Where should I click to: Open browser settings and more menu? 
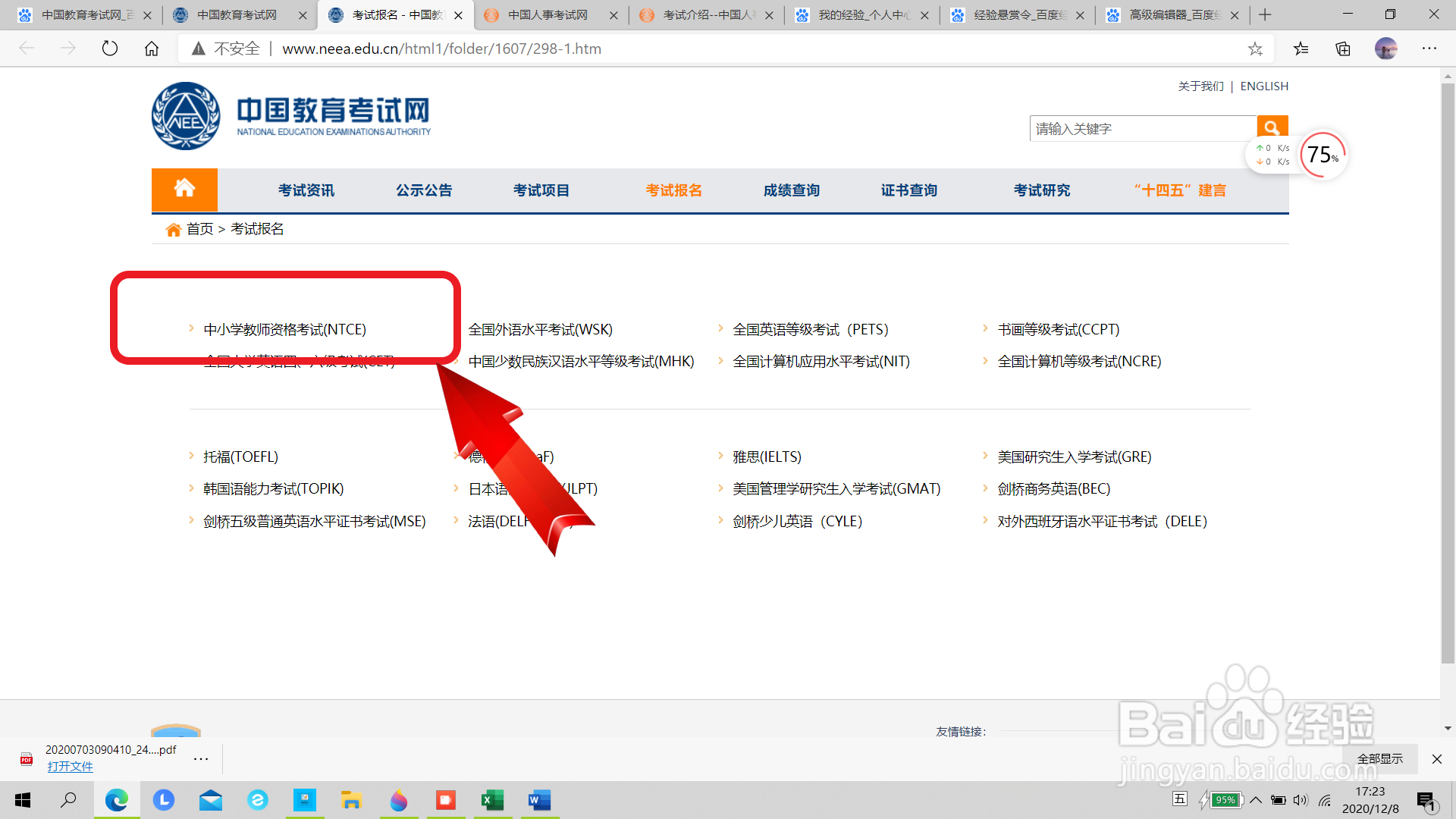pos(1429,49)
